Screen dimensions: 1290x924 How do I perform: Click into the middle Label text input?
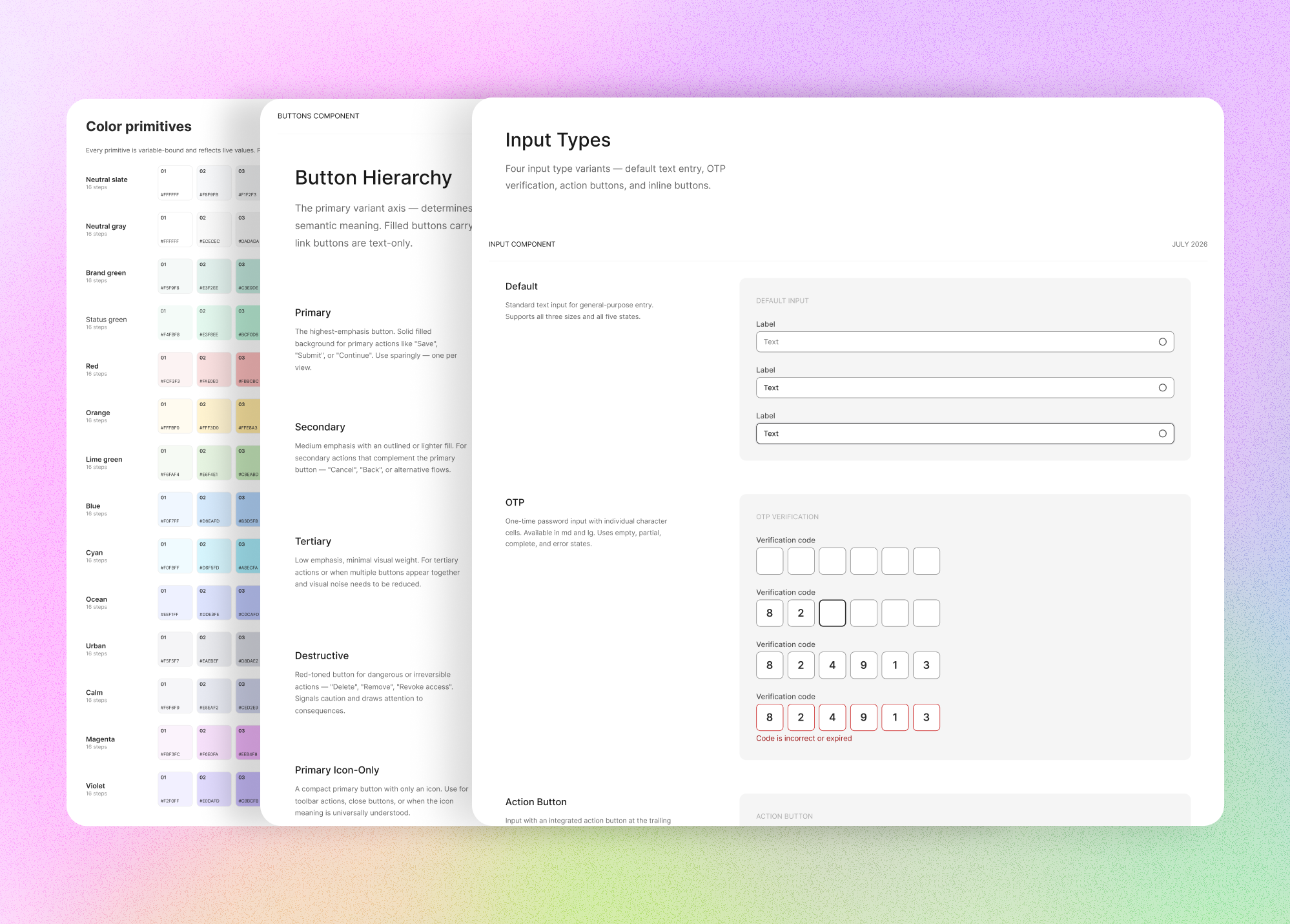click(965, 387)
